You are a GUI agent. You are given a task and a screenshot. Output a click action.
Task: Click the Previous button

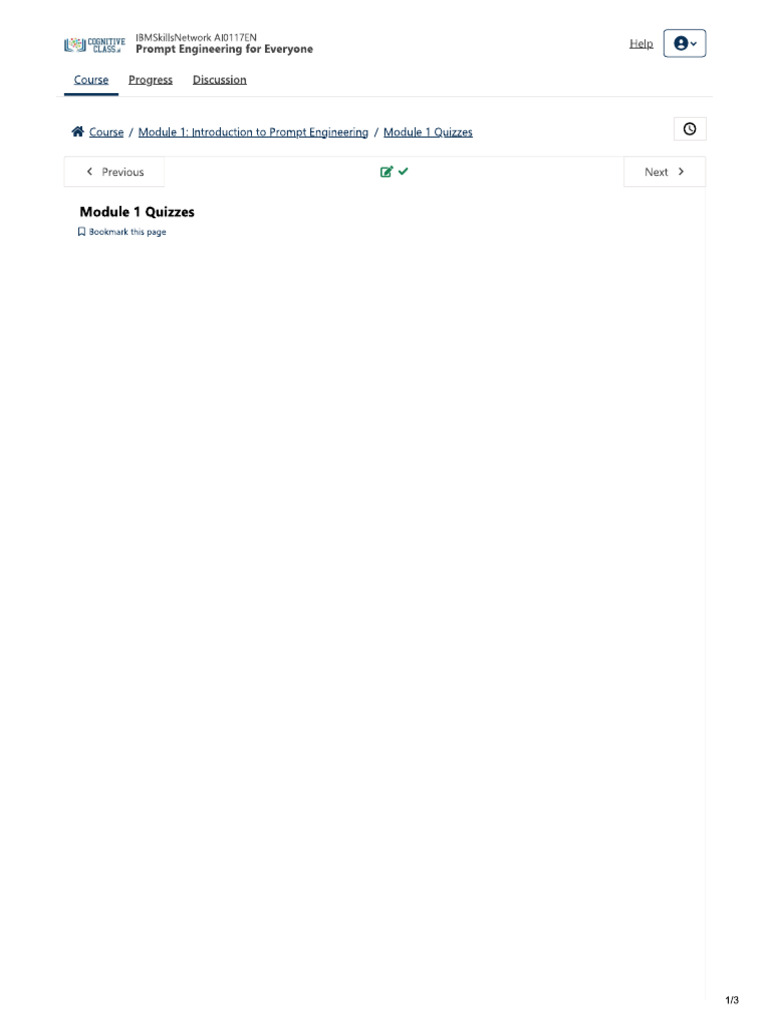pos(114,172)
